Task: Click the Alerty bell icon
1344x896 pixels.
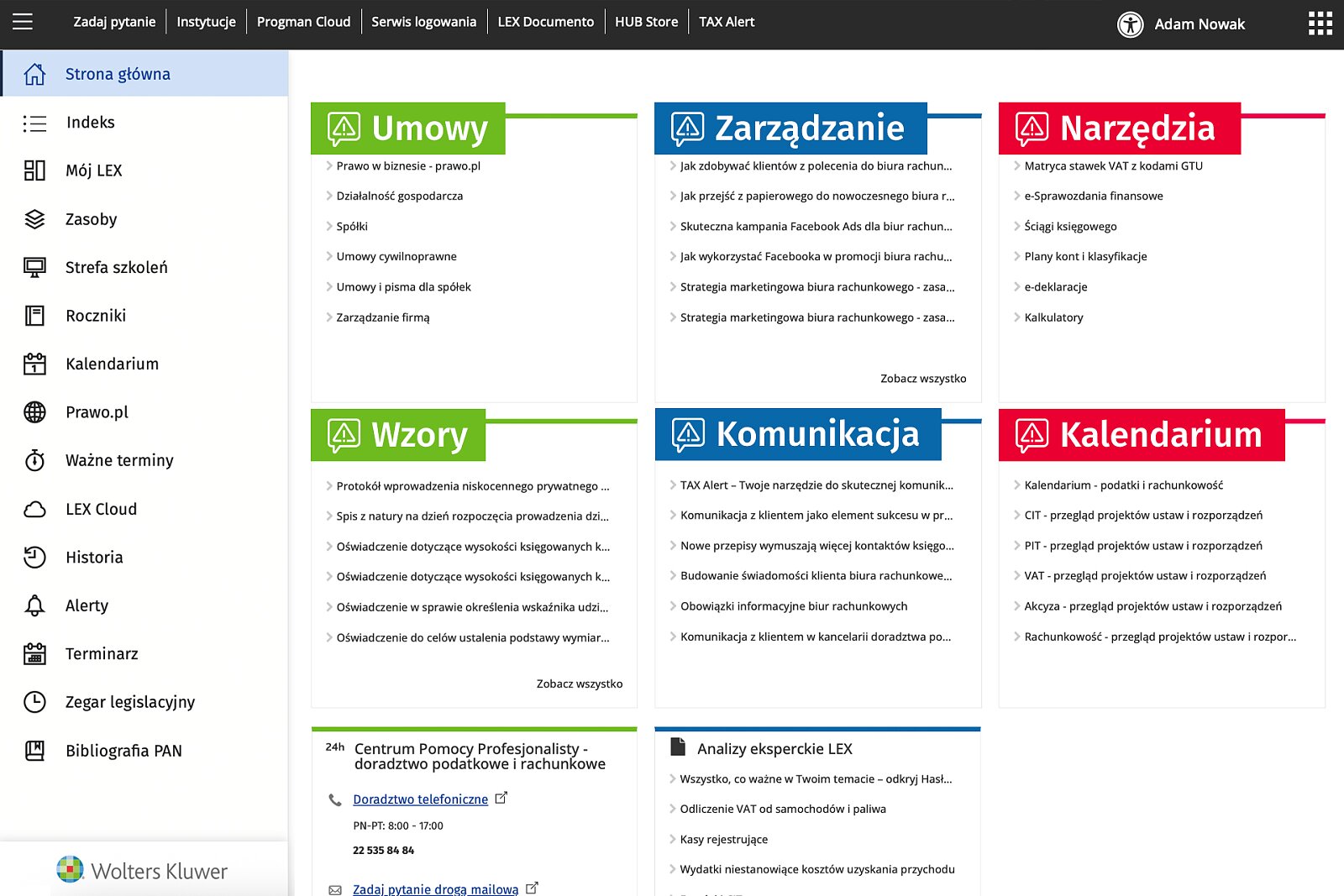Action: (34, 605)
